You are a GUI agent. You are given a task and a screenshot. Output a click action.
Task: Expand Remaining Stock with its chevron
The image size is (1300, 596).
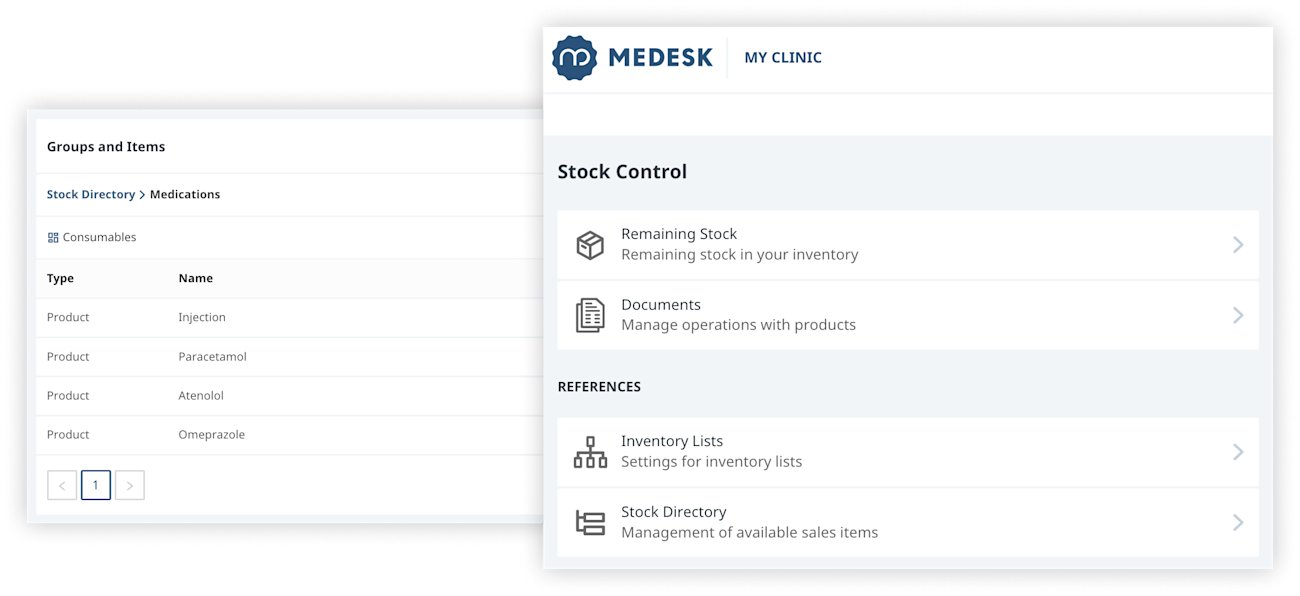pos(1238,244)
